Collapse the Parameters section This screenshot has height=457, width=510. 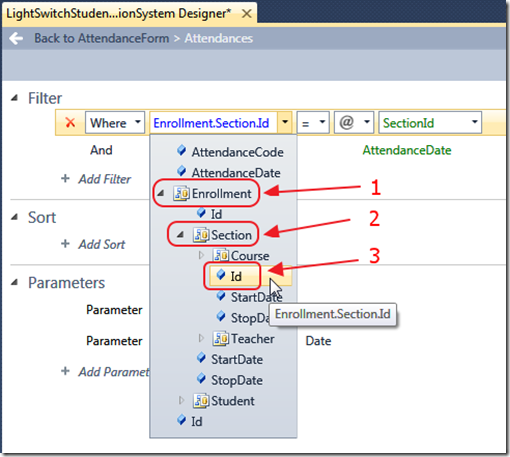pos(14,283)
